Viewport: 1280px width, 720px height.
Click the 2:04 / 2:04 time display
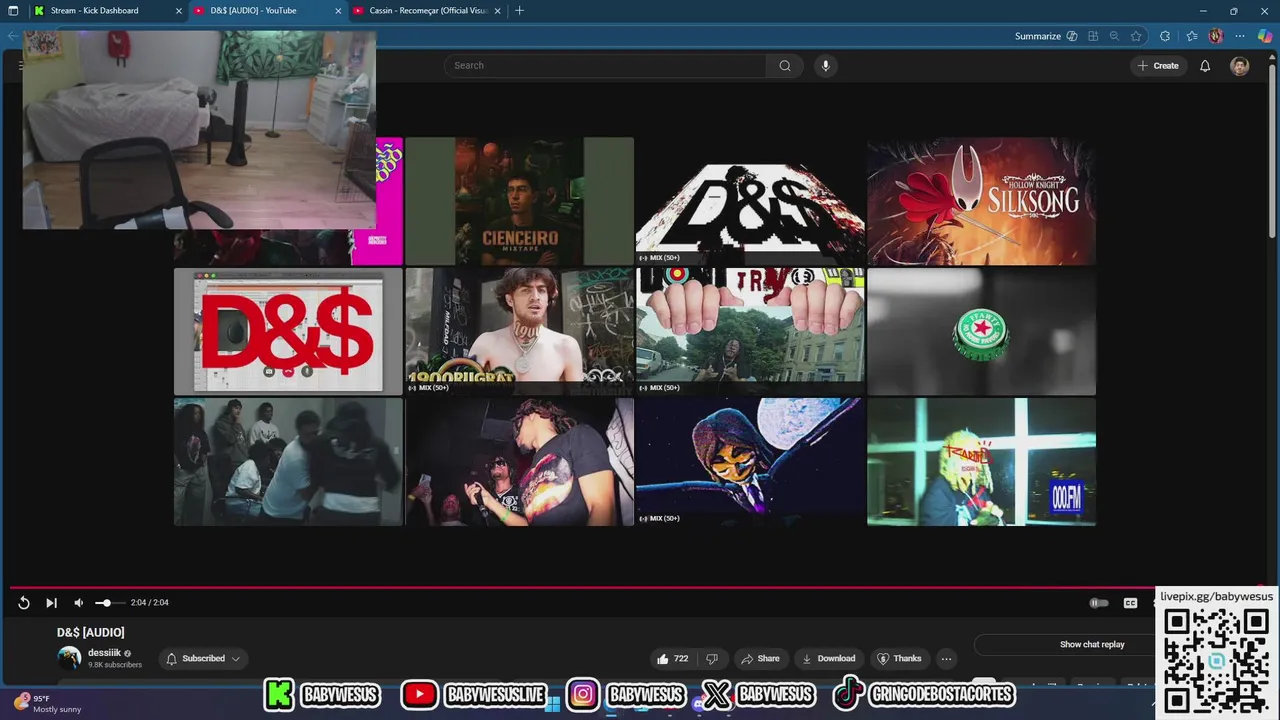point(150,603)
